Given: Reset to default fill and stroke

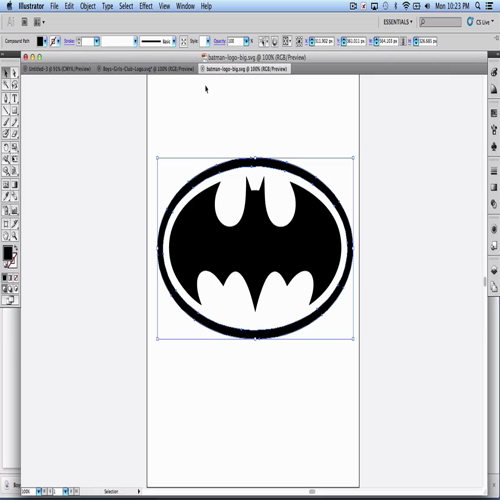Looking at the screenshot, I should (x=5, y=265).
